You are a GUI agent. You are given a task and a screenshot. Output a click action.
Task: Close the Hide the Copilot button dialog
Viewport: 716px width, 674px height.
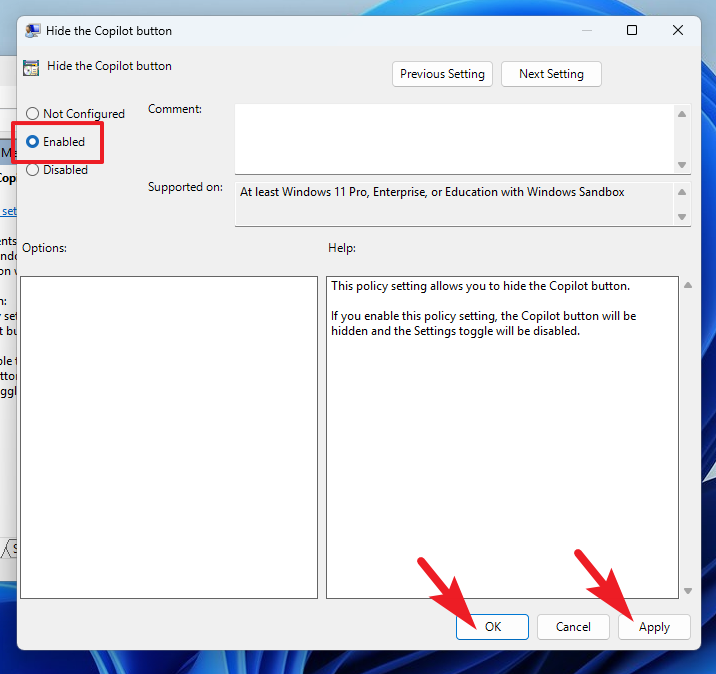(678, 30)
